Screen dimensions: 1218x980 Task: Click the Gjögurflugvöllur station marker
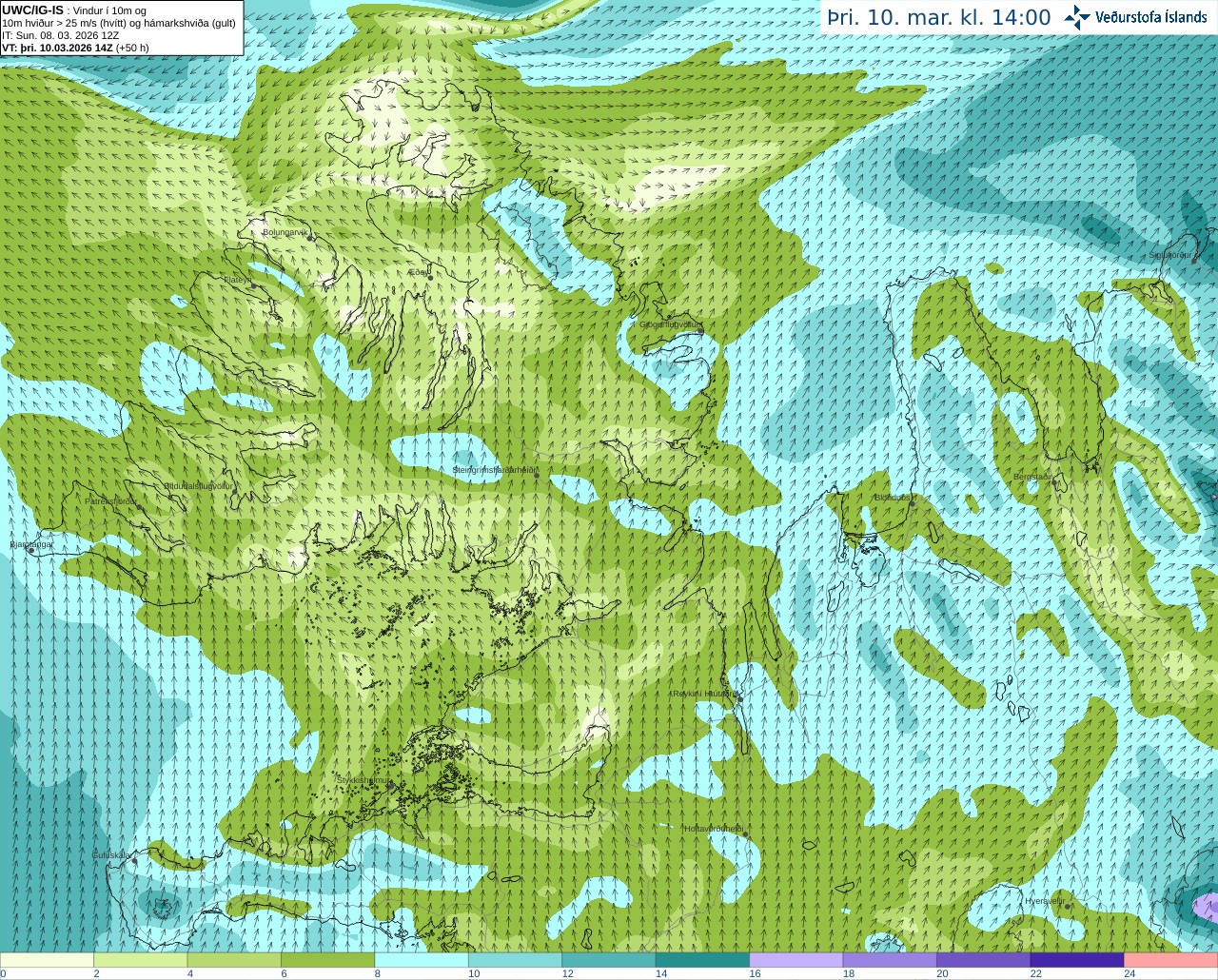click(x=701, y=330)
